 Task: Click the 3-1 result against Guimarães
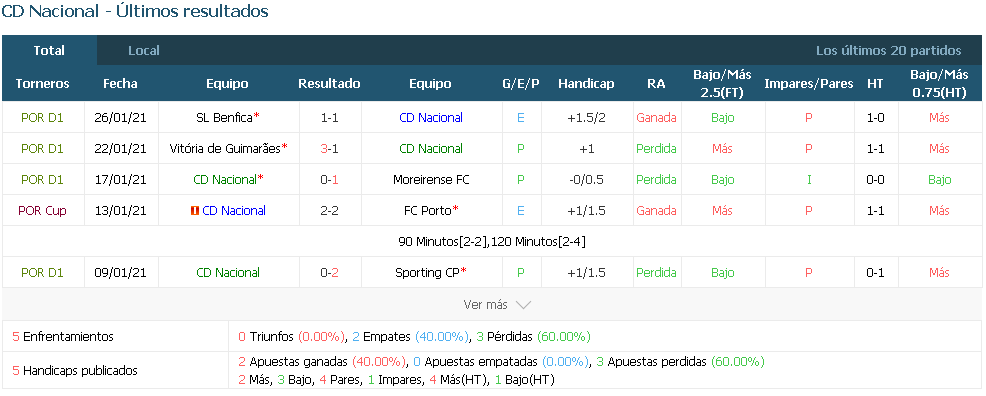coord(330,148)
